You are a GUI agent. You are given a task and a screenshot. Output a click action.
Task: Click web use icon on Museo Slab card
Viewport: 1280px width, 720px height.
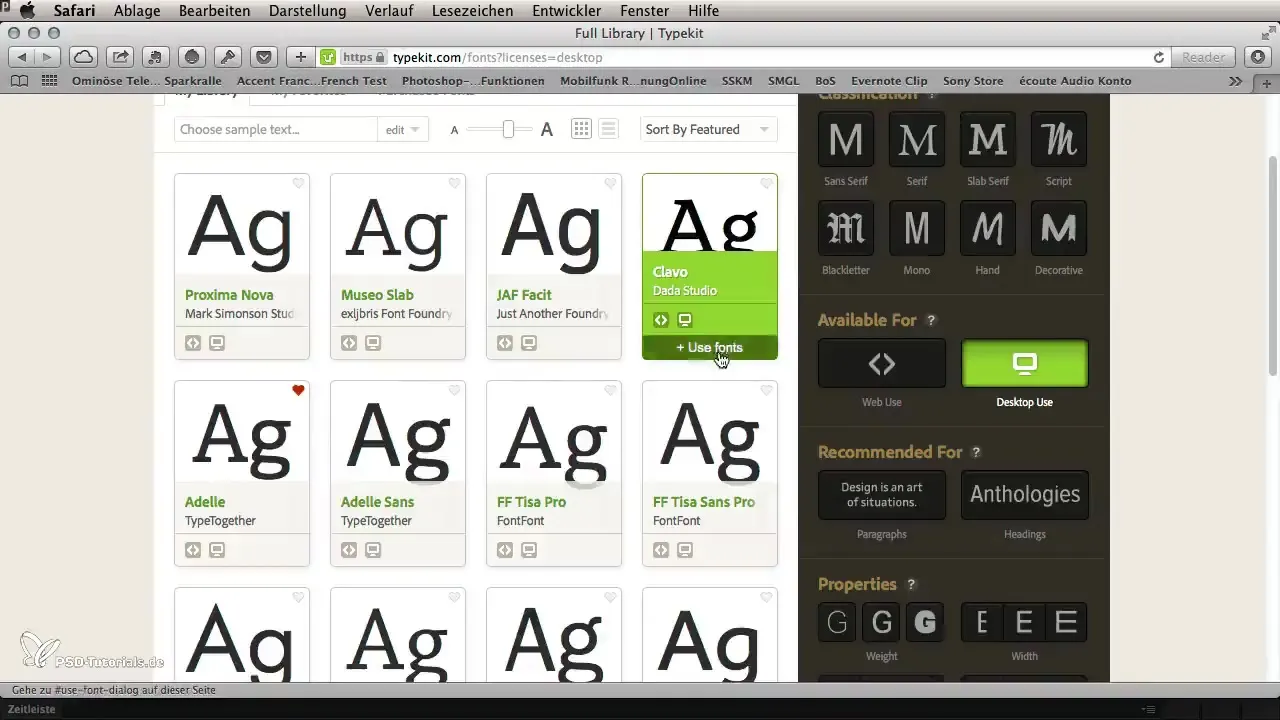349,343
